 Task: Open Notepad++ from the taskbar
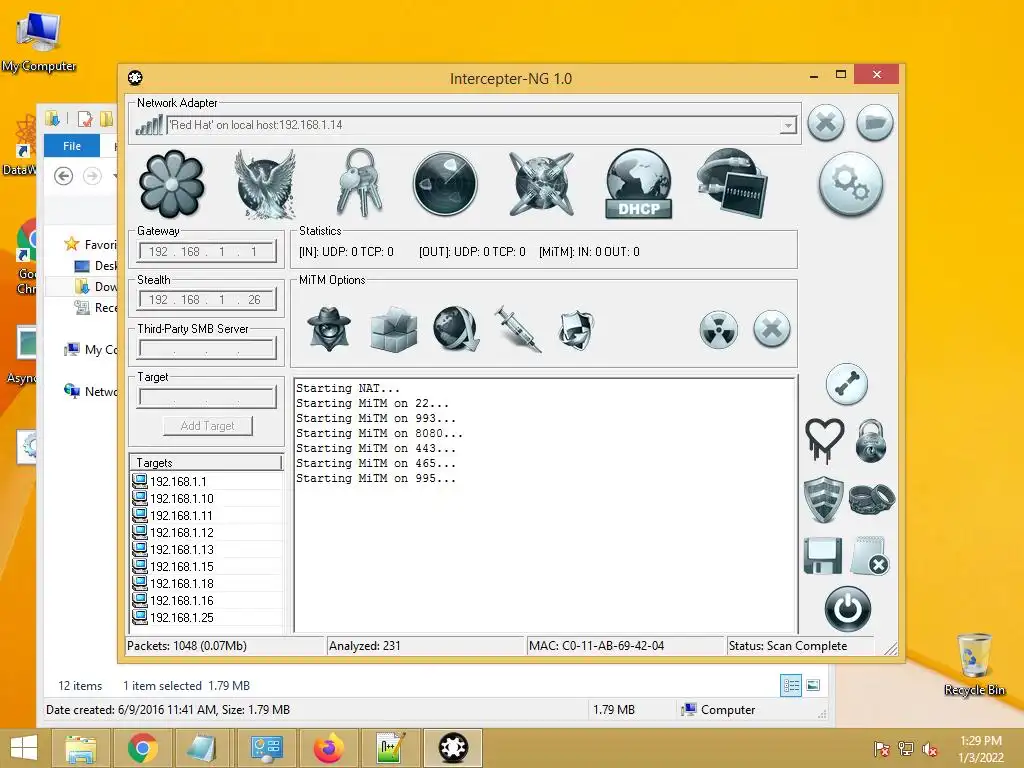[391, 748]
